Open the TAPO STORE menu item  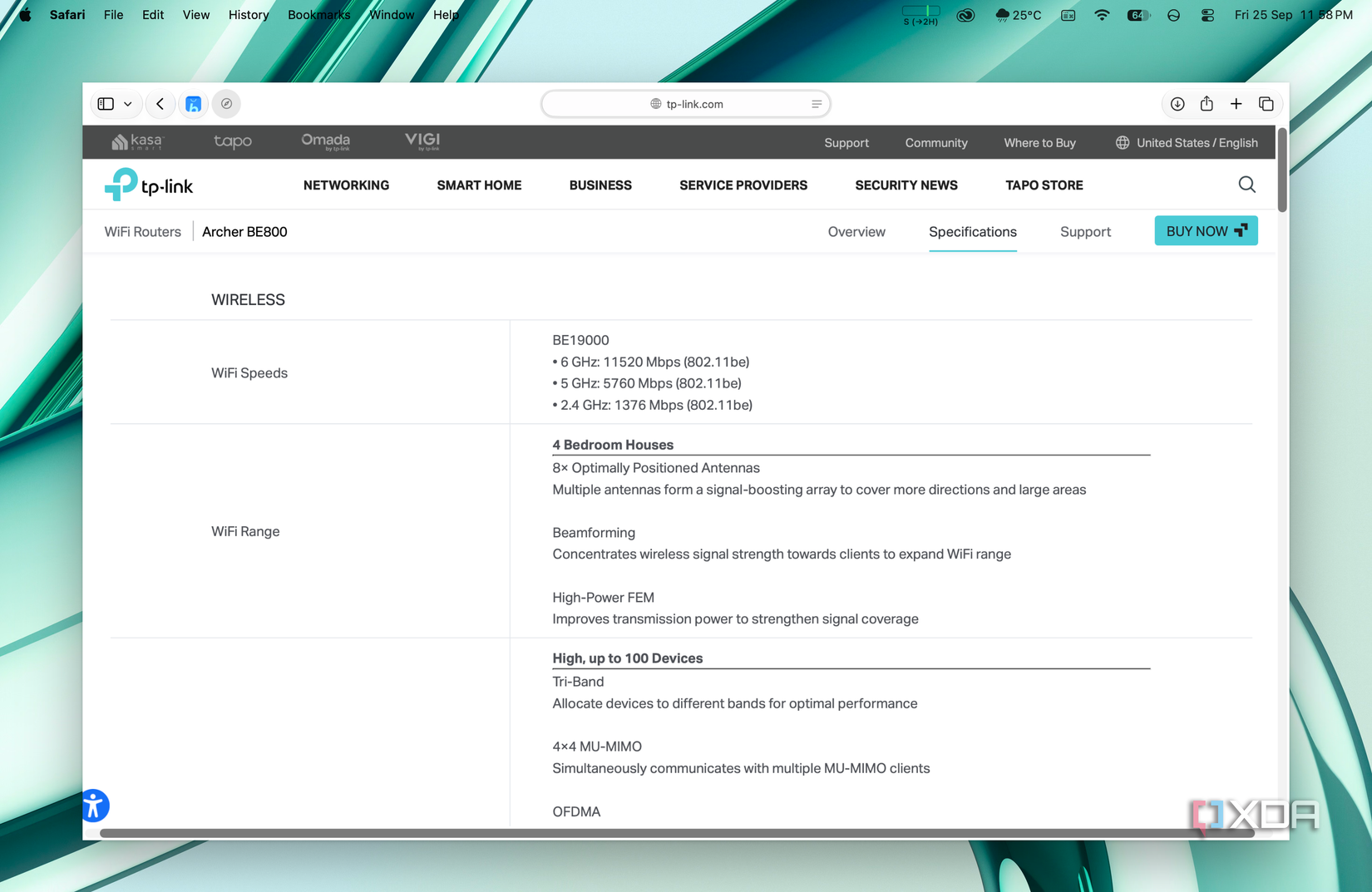pos(1044,185)
